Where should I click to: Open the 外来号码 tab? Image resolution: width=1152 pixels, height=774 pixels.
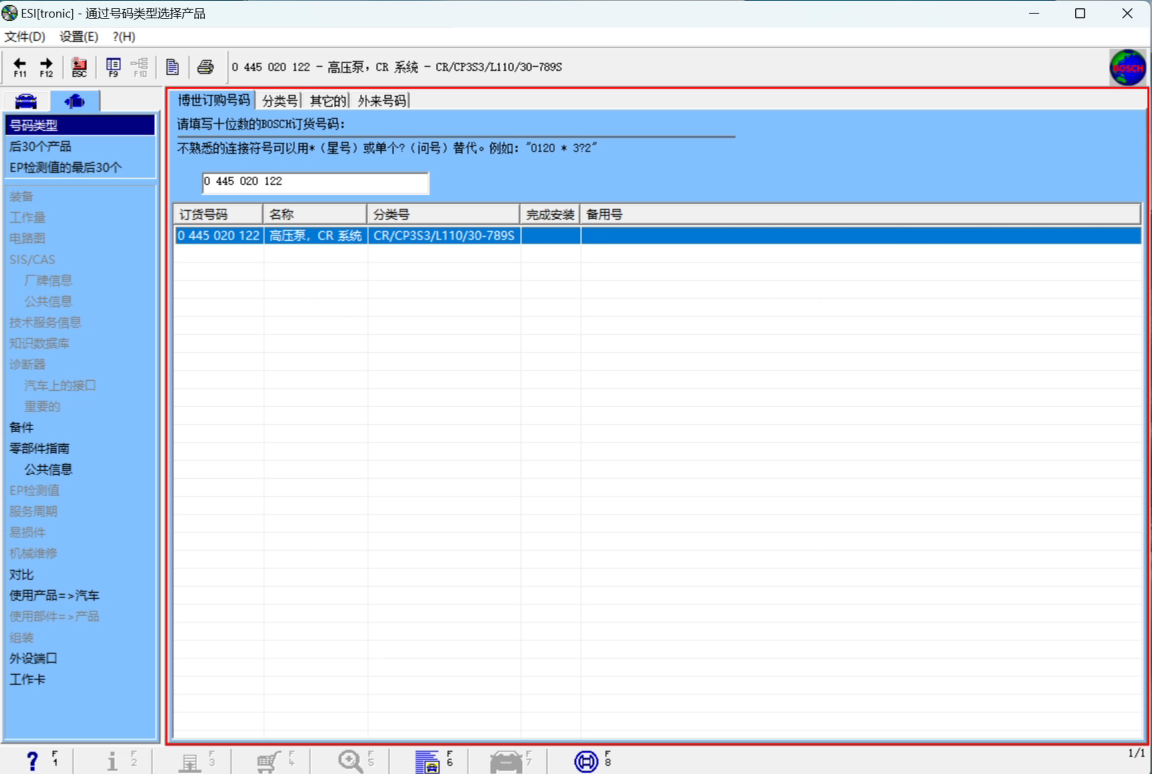pos(382,101)
